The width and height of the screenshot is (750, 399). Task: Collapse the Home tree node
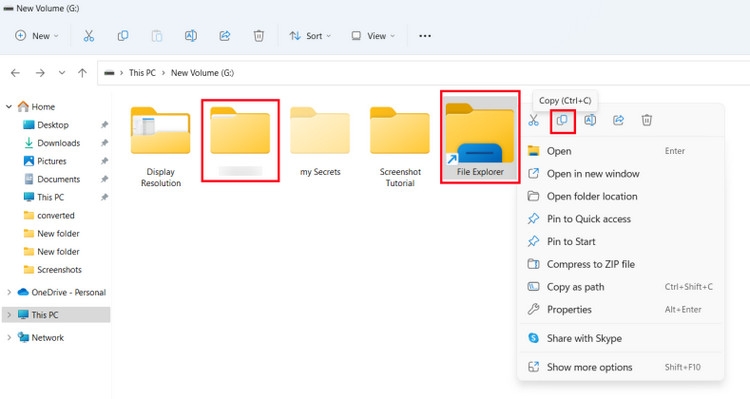pos(9,107)
